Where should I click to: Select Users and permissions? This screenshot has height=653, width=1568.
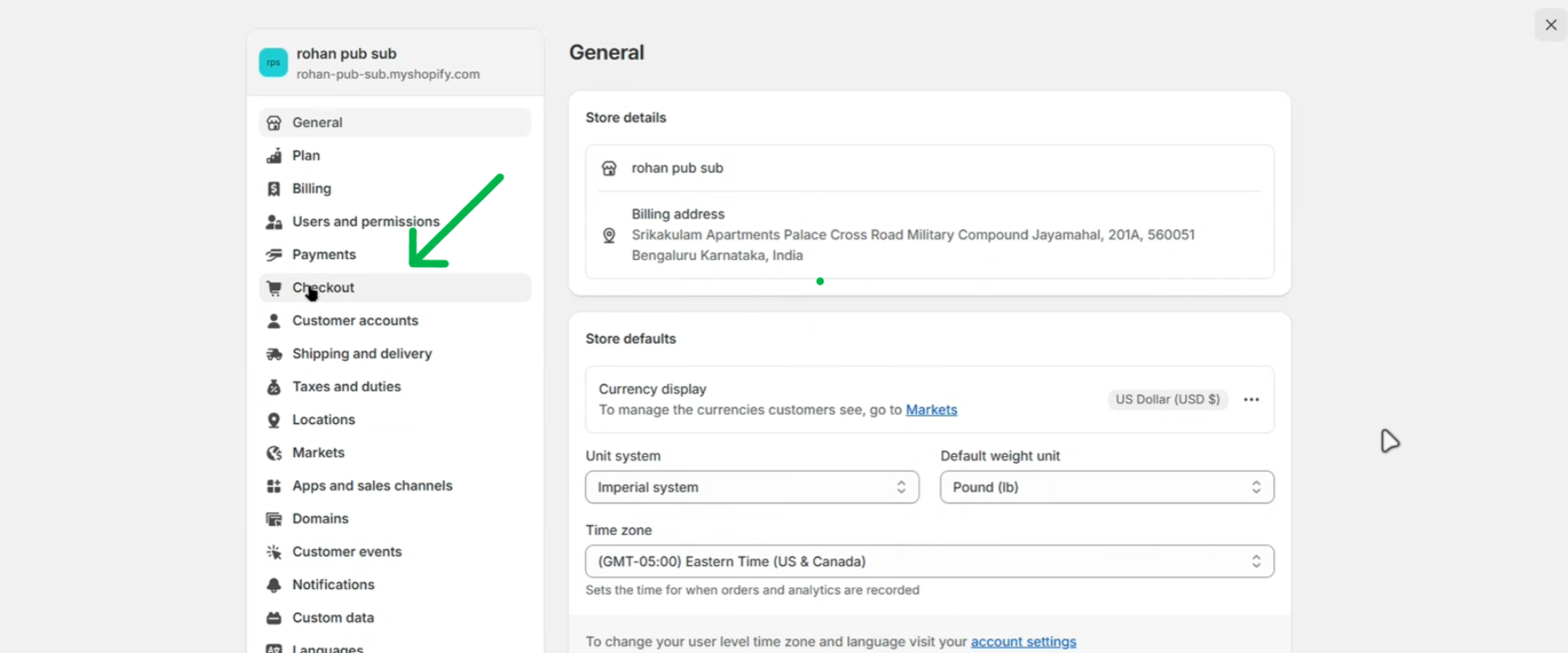pos(395,222)
